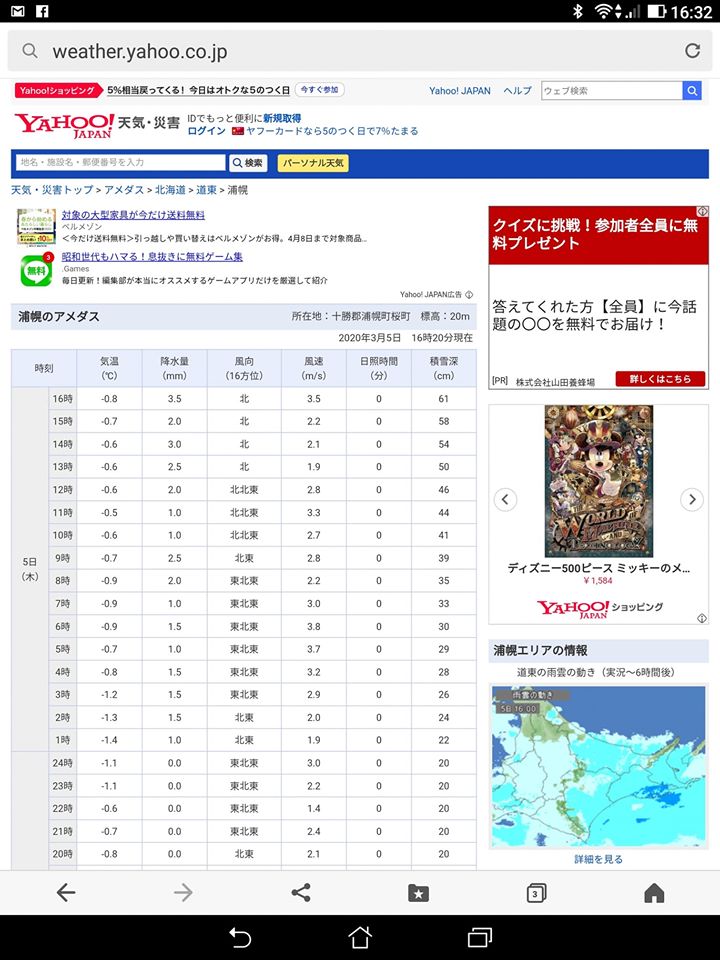The height and width of the screenshot is (960, 720).
Task: Show previous item in shopping carousel
Action: (x=506, y=499)
